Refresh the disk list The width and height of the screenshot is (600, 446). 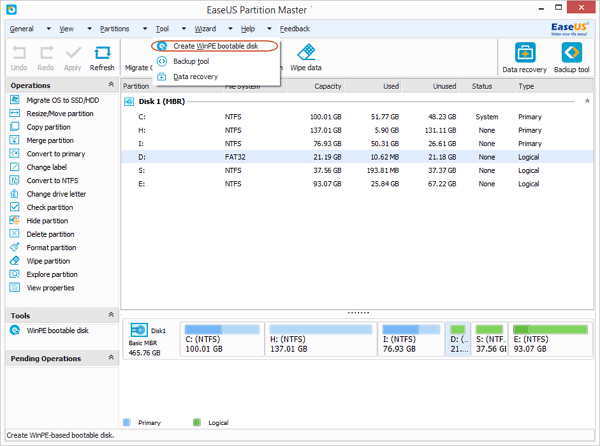coord(102,59)
